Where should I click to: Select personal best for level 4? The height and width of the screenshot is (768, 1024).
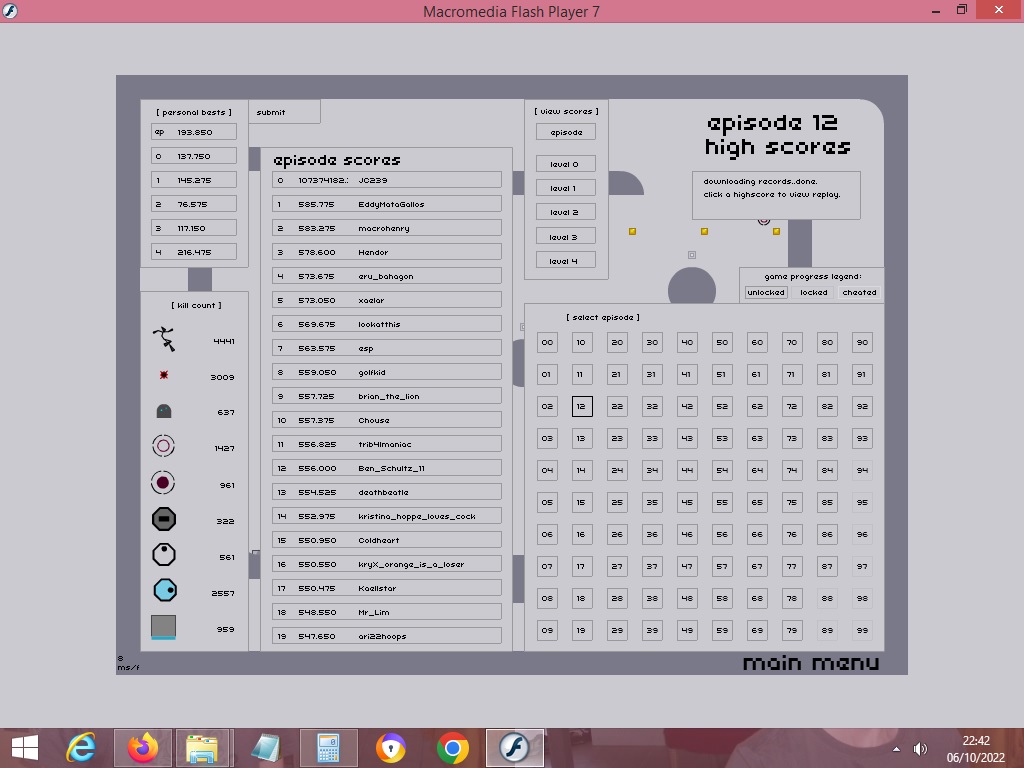click(x=194, y=252)
